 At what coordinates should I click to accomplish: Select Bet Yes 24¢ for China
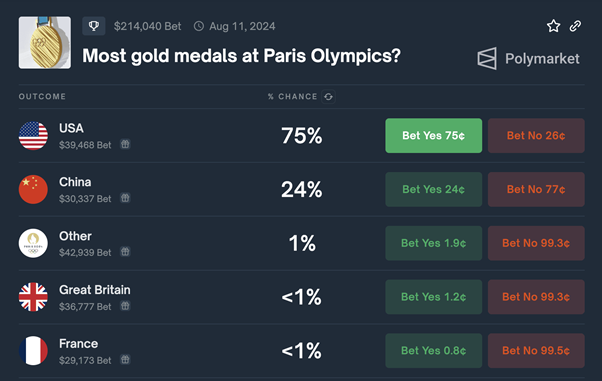tap(433, 189)
